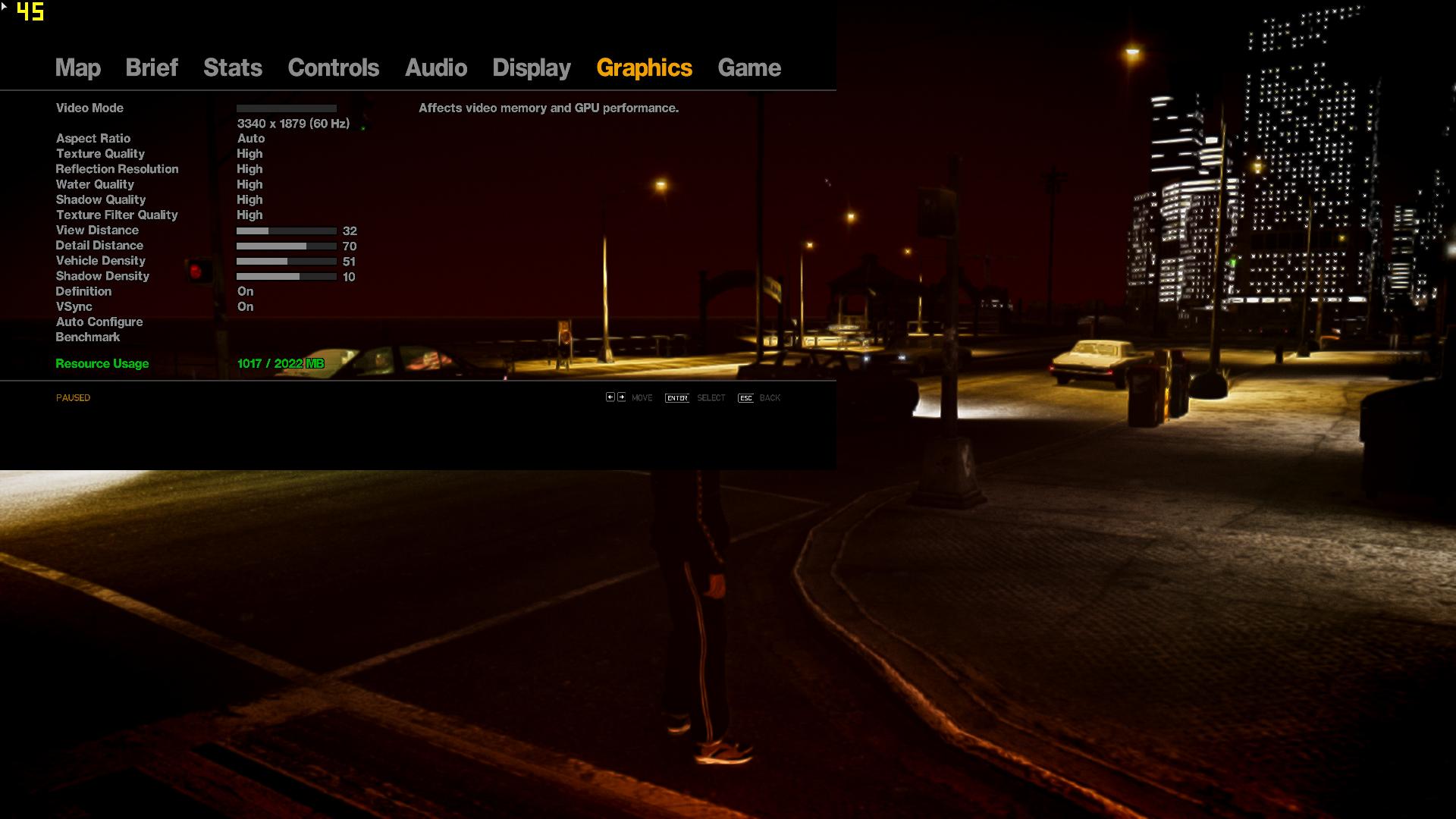Select the Audio tab
Viewport: 1456px width, 819px height.
tap(435, 67)
